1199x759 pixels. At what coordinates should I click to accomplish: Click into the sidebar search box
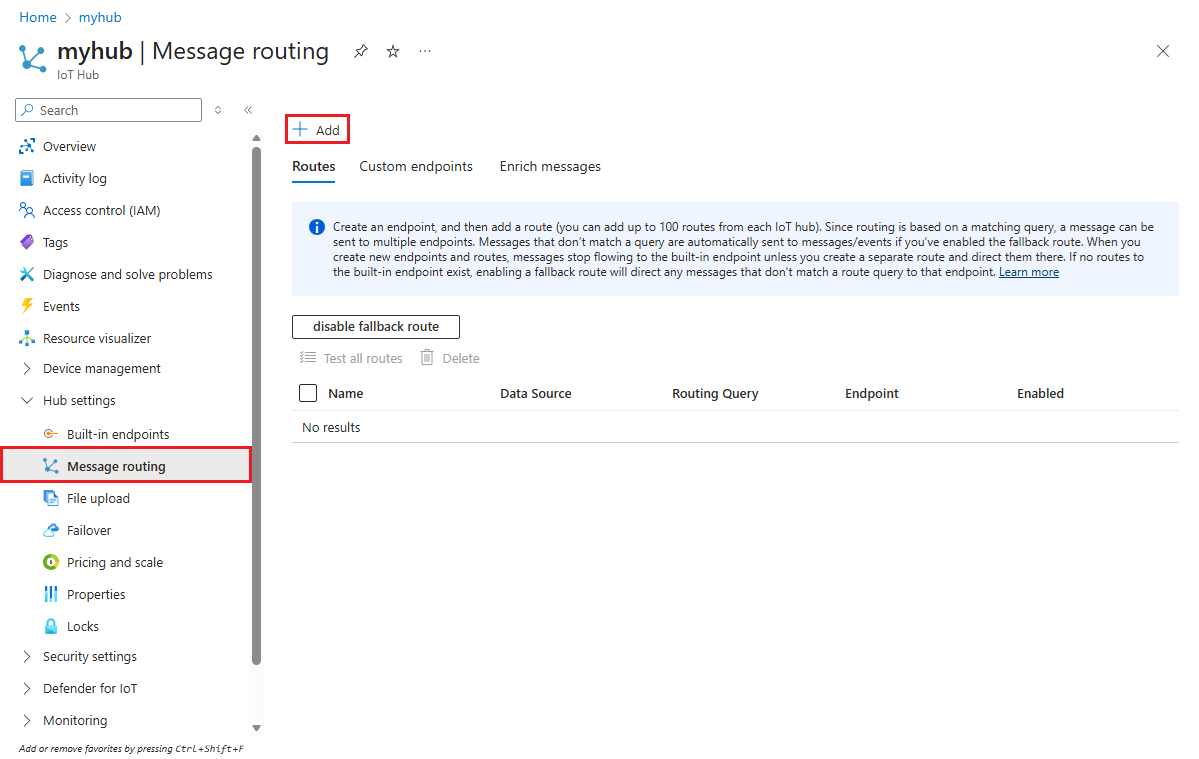click(107, 109)
